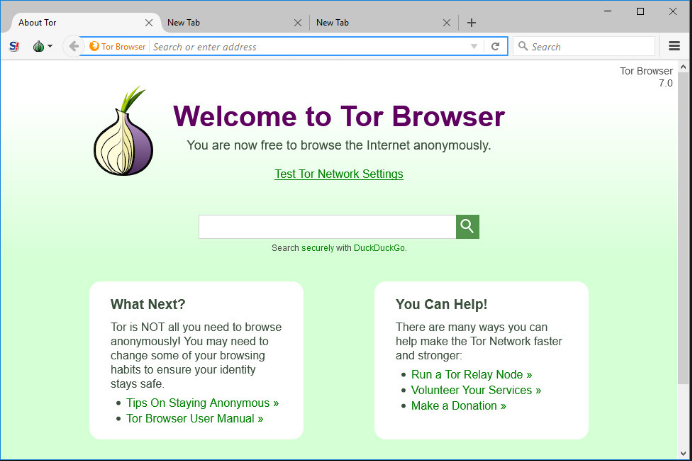Click the scrollbar down arrow

click(x=683, y=453)
